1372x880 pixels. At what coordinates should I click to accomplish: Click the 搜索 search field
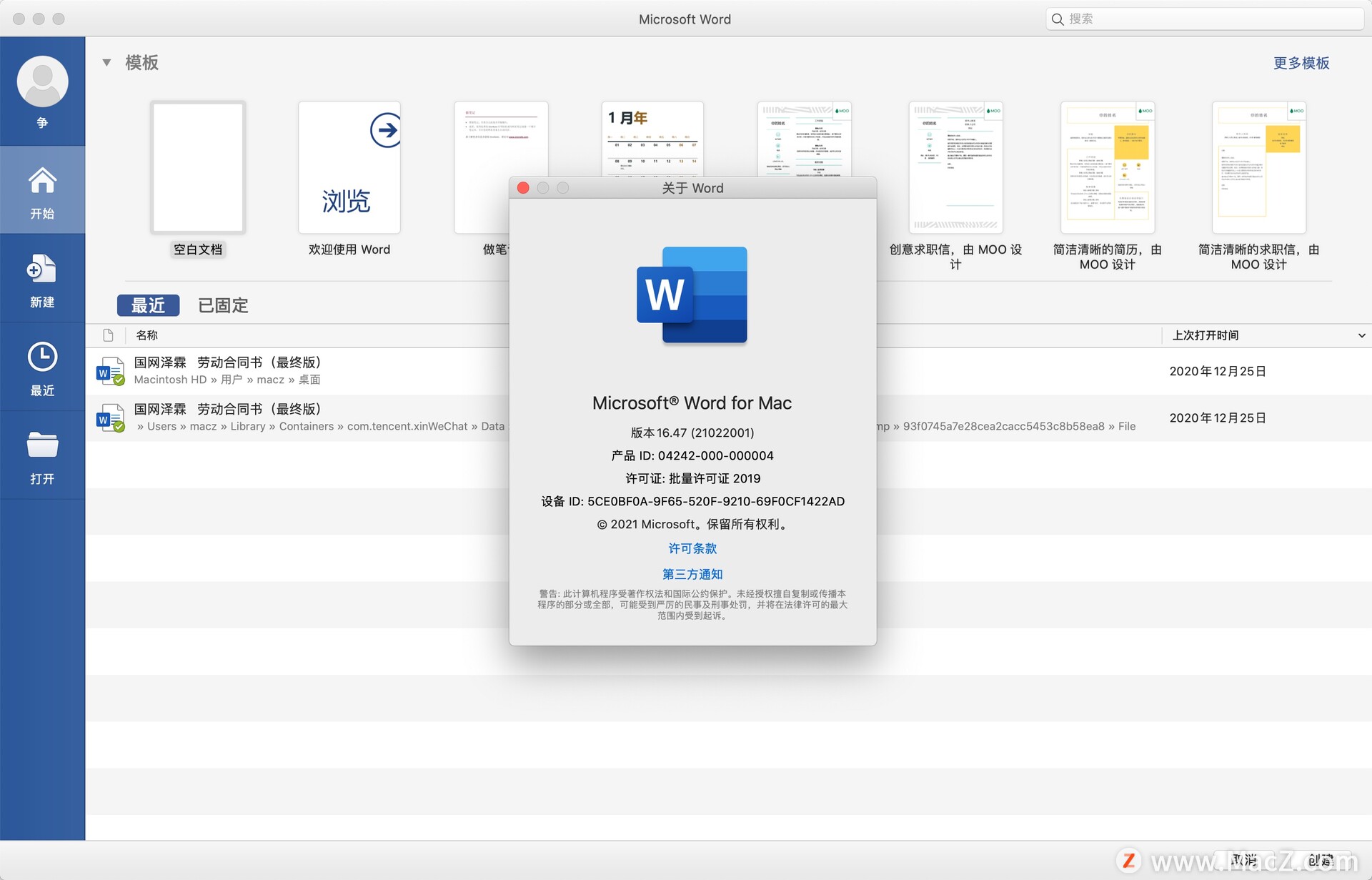click(x=1205, y=19)
